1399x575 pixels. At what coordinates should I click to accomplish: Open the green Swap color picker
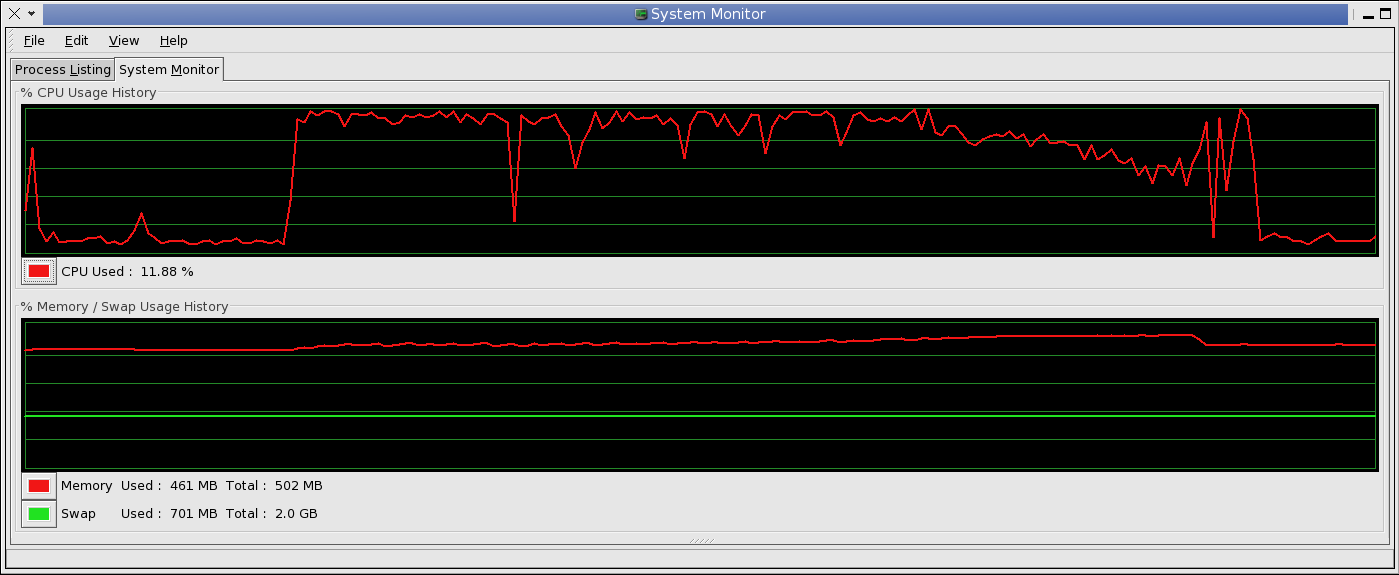click(x=39, y=514)
